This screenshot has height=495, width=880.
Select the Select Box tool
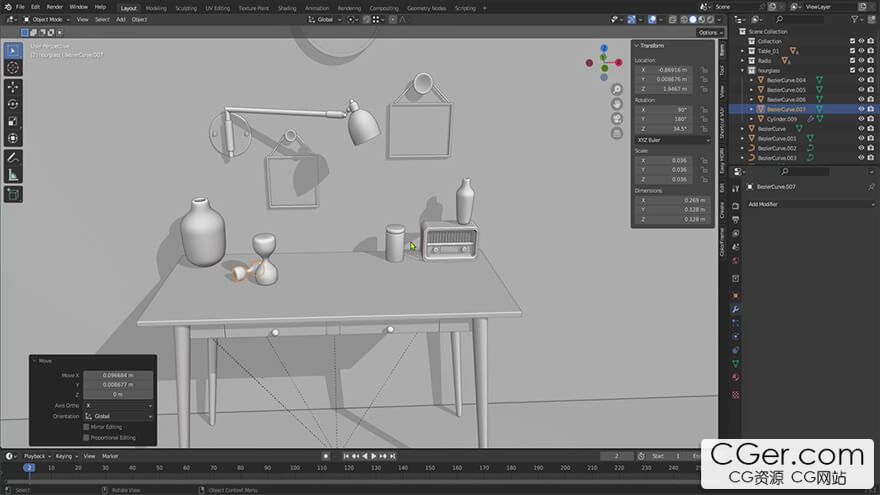13,51
